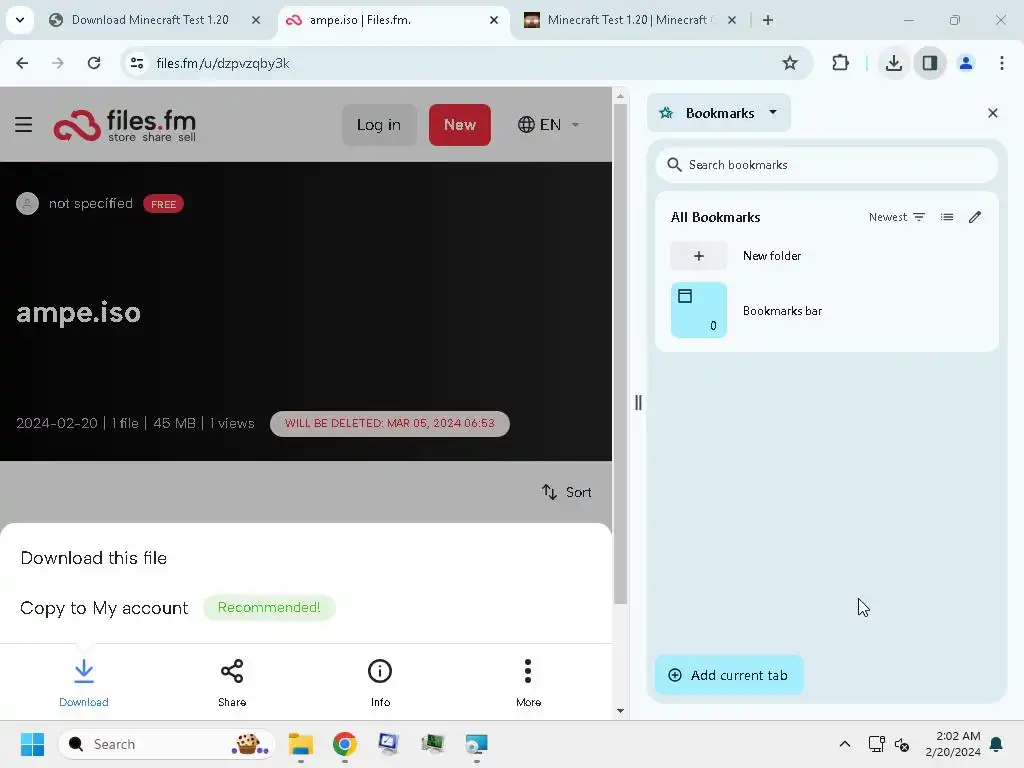The height and width of the screenshot is (768, 1024).
Task: Open the Chrome profile icon
Action: 966,63
